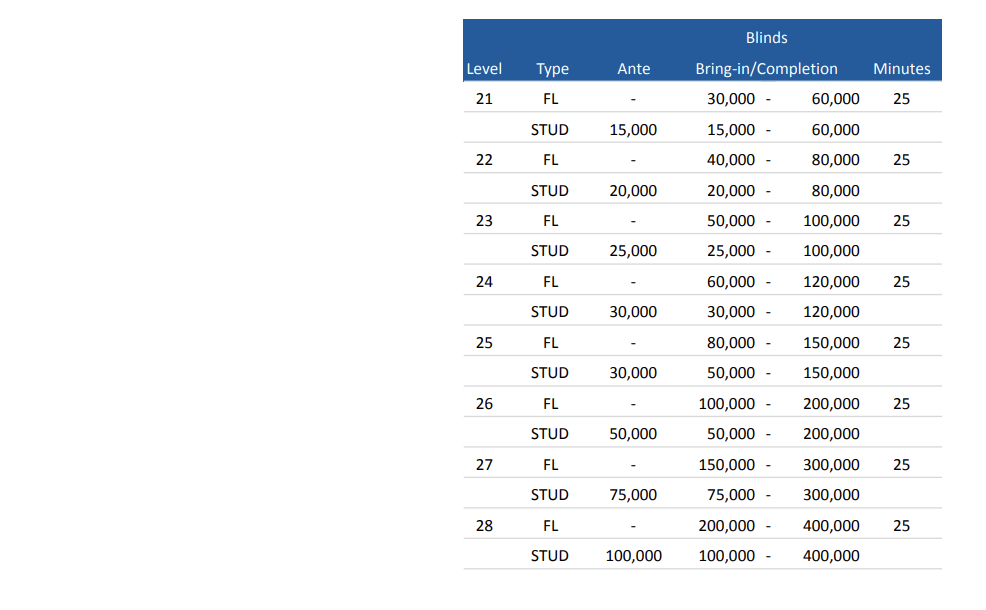Select the 100,000 ante in level 28 STUD row
This screenshot has height=610, width=986.
[x=633, y=556]
